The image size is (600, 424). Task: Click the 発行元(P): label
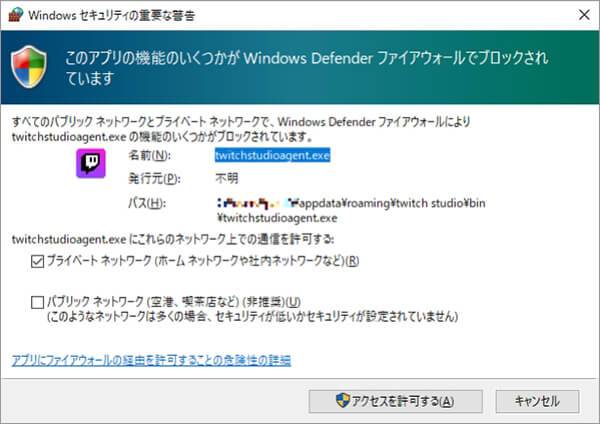154,179
